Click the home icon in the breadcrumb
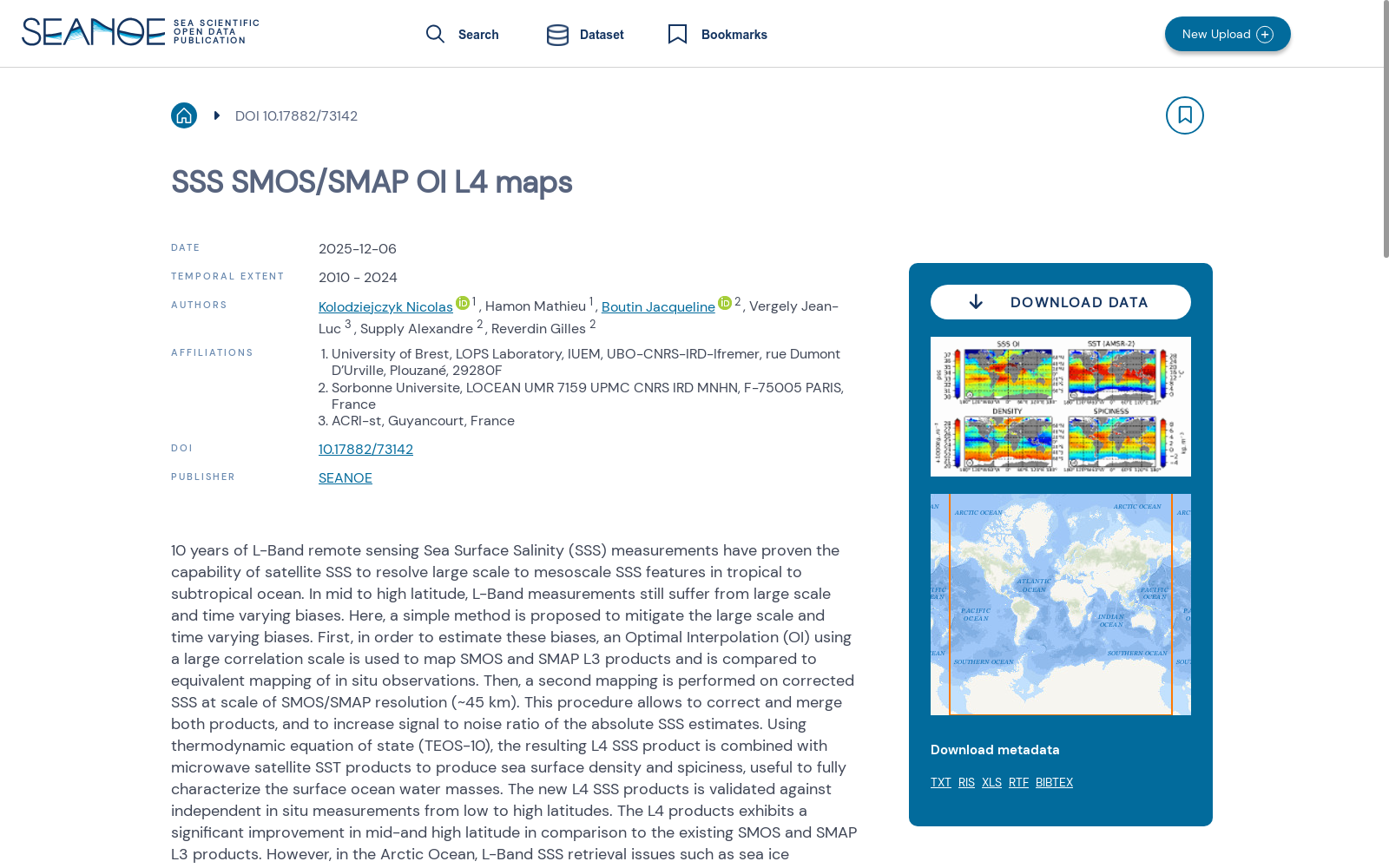1389x868 pixels. tap(183, 115)
